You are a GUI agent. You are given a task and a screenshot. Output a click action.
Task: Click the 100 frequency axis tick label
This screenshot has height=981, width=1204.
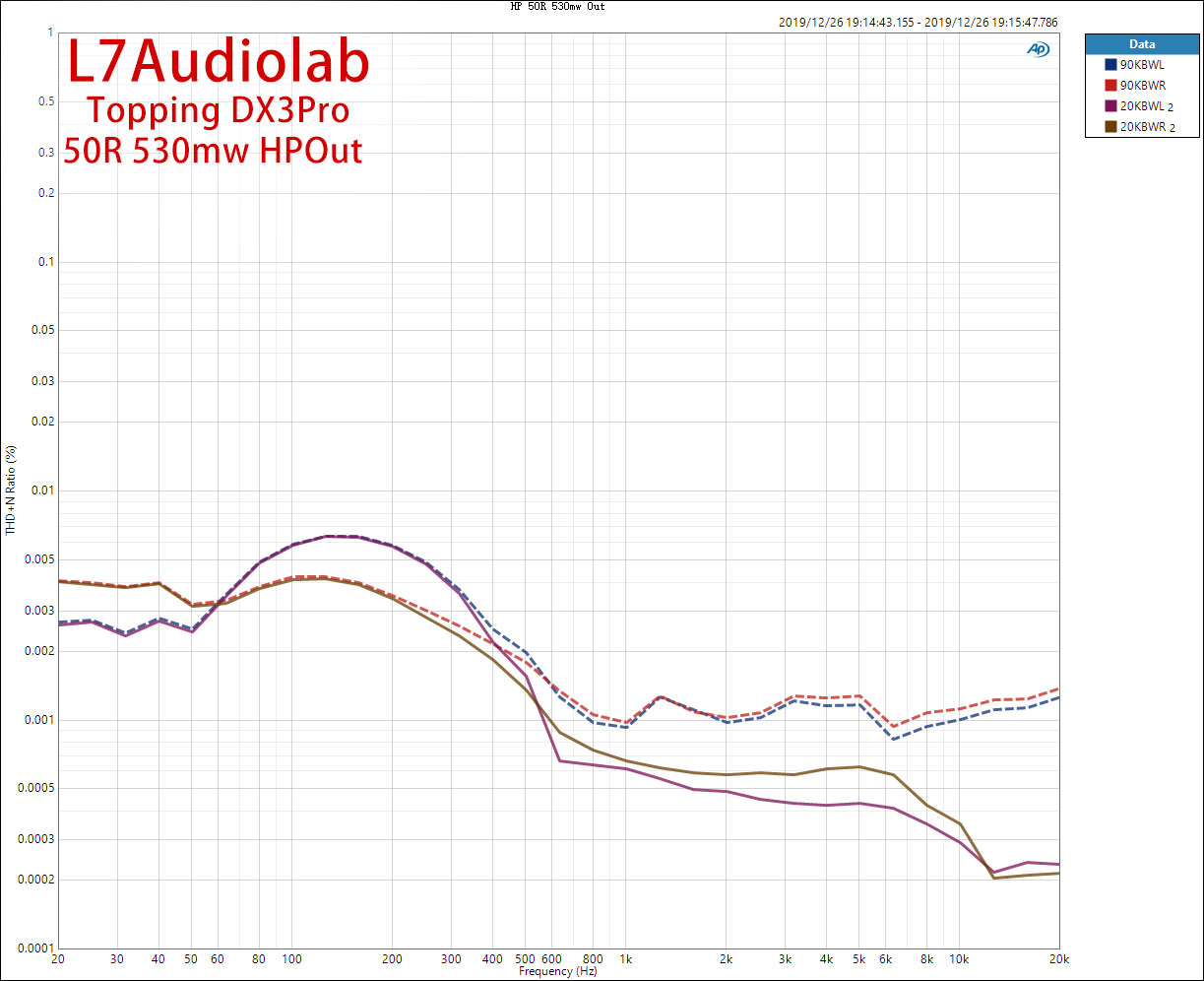pyautogui.click(x=291, y=958)
